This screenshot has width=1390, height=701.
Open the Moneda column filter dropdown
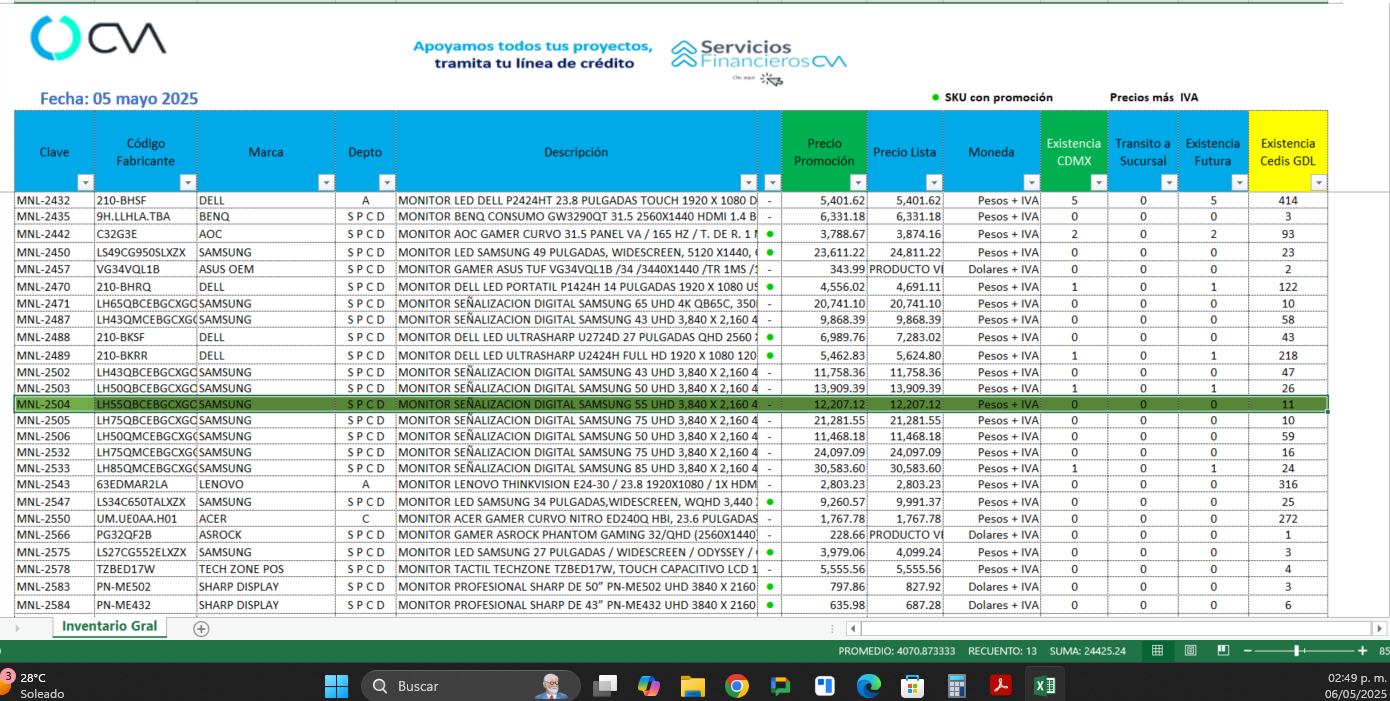point(1032,183)
